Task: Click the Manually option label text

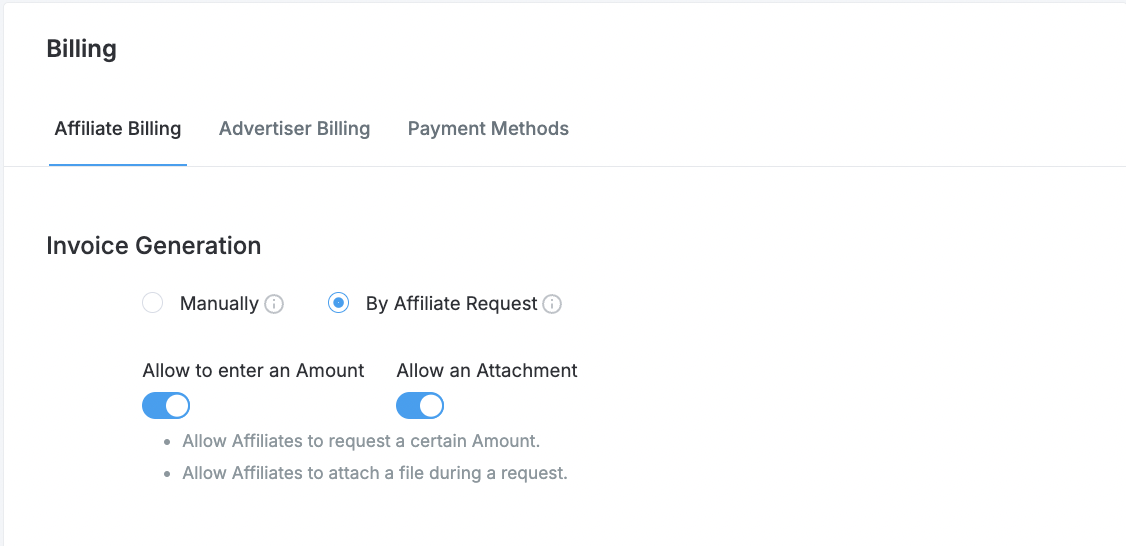Action: 219,304
